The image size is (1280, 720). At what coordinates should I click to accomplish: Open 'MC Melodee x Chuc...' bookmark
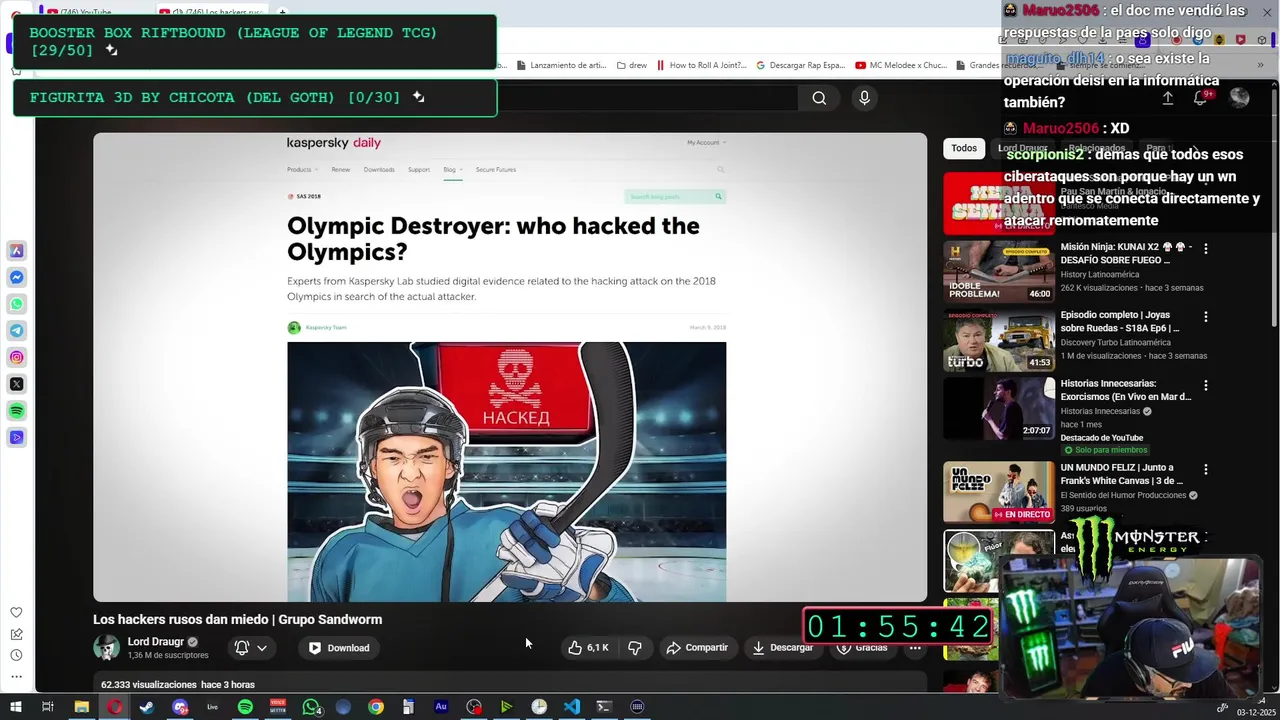click(x=900, y=65)
